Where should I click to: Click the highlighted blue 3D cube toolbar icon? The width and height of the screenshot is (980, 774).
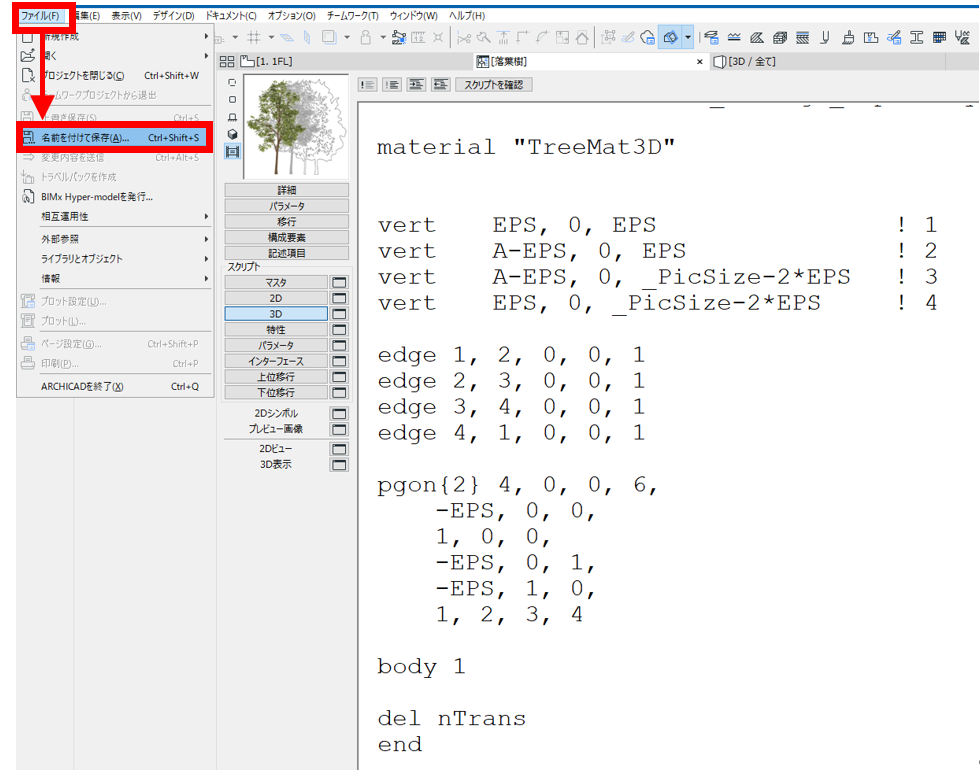(670, 38)
